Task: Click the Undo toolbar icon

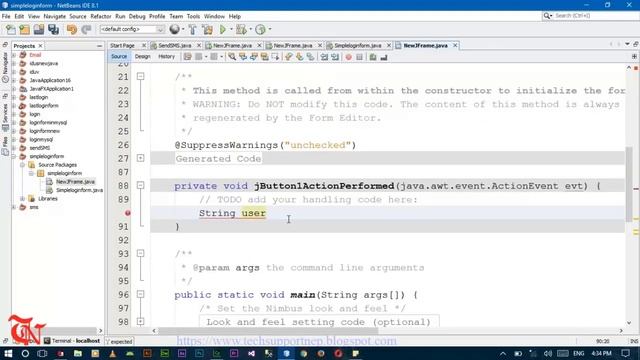Action: coord(72,29)
